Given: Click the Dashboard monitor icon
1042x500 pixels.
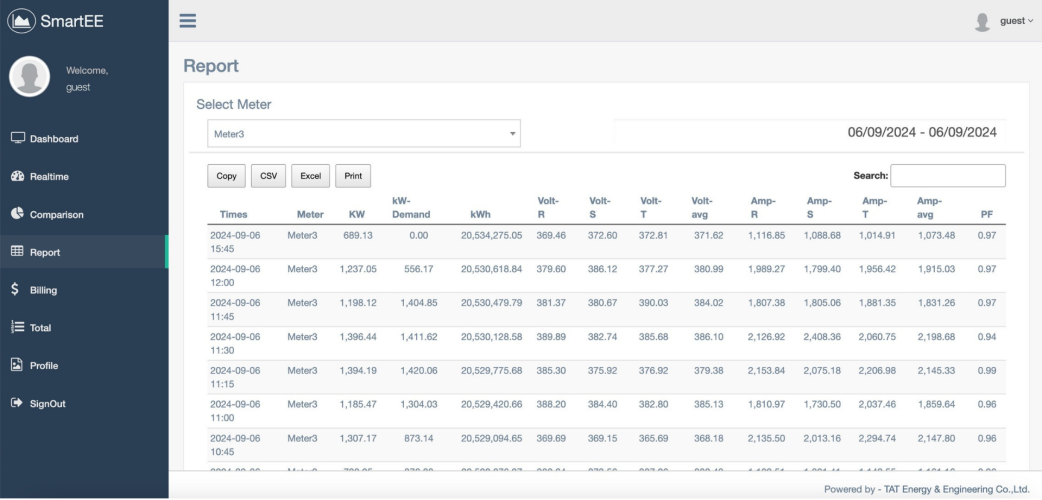Looking at the screenshot, I should point(17,138).
